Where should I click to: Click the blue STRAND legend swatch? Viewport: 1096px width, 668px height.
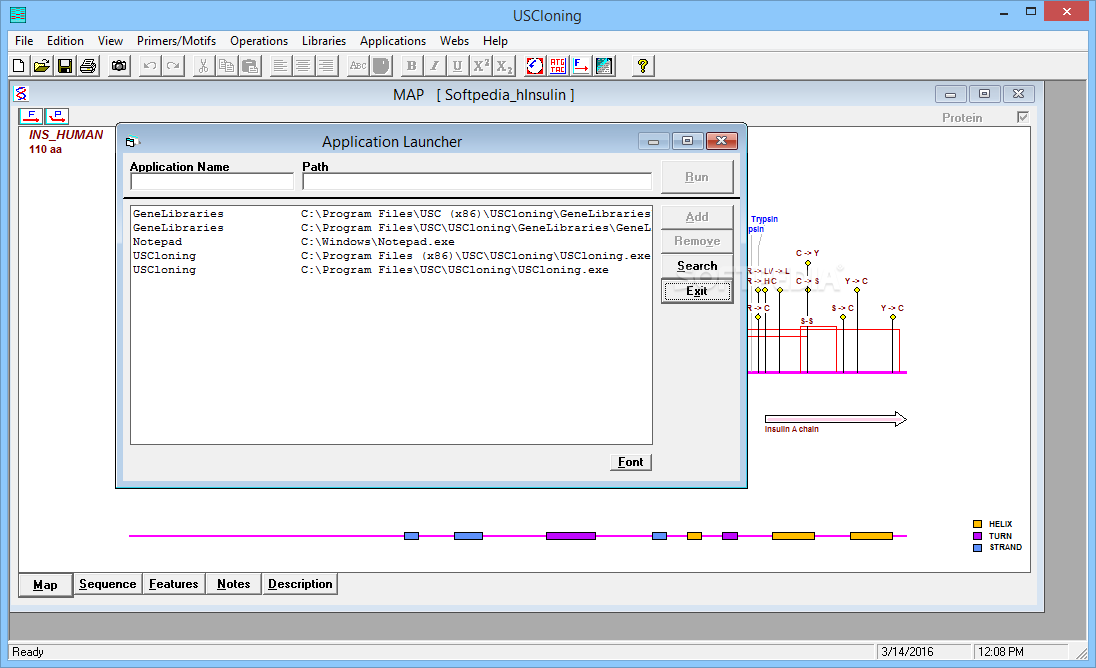tap(977, 548)
